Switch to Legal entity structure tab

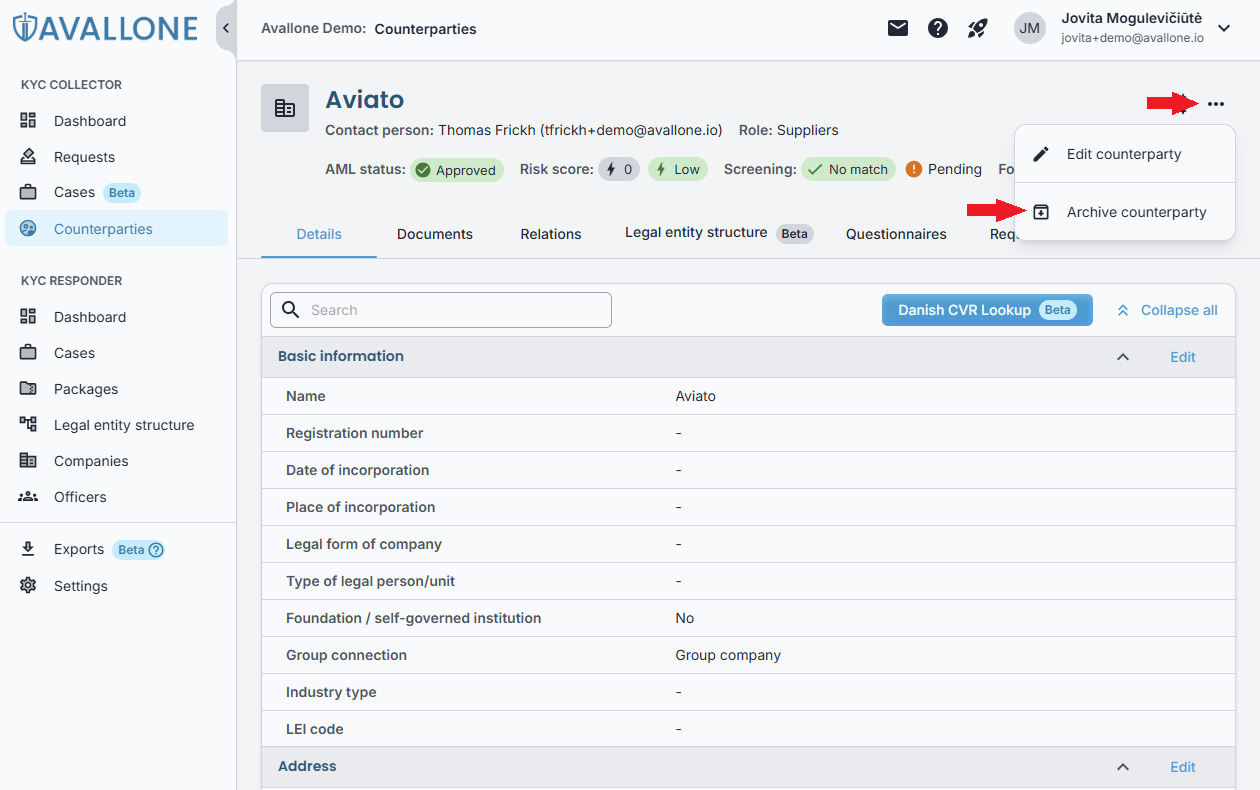tap(719, 233)
